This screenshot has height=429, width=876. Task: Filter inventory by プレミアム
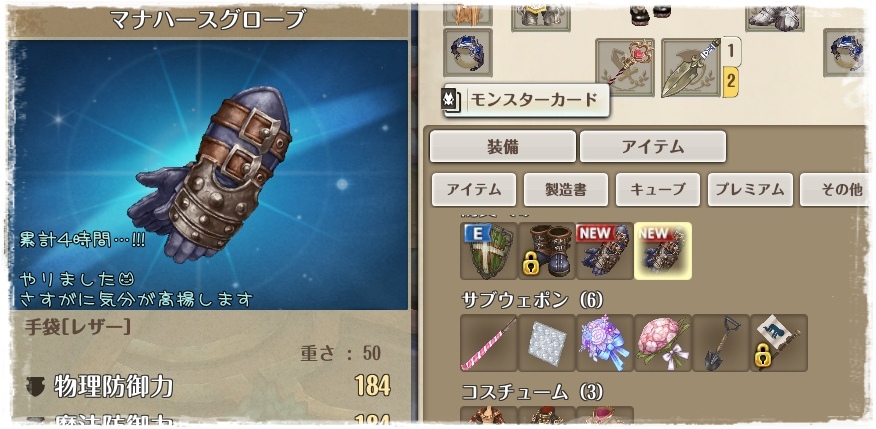750,190
